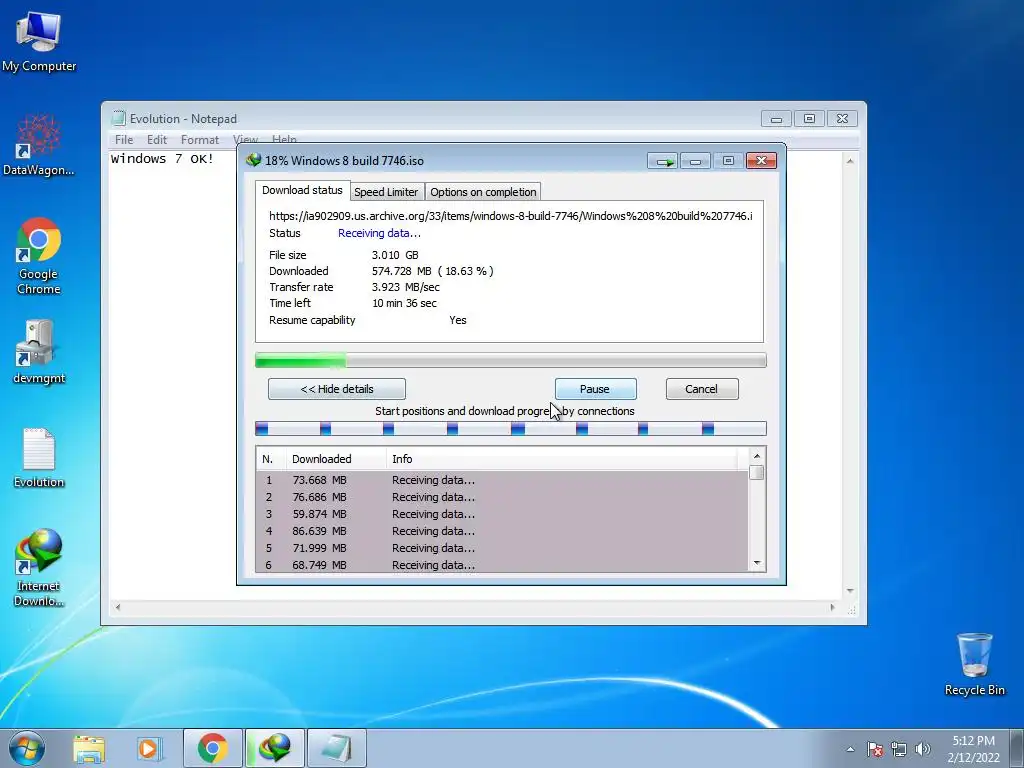Switch to Internet Download Manager in taskbar
The width and height of the screenshot is (1024, 768).
point(274,748)
